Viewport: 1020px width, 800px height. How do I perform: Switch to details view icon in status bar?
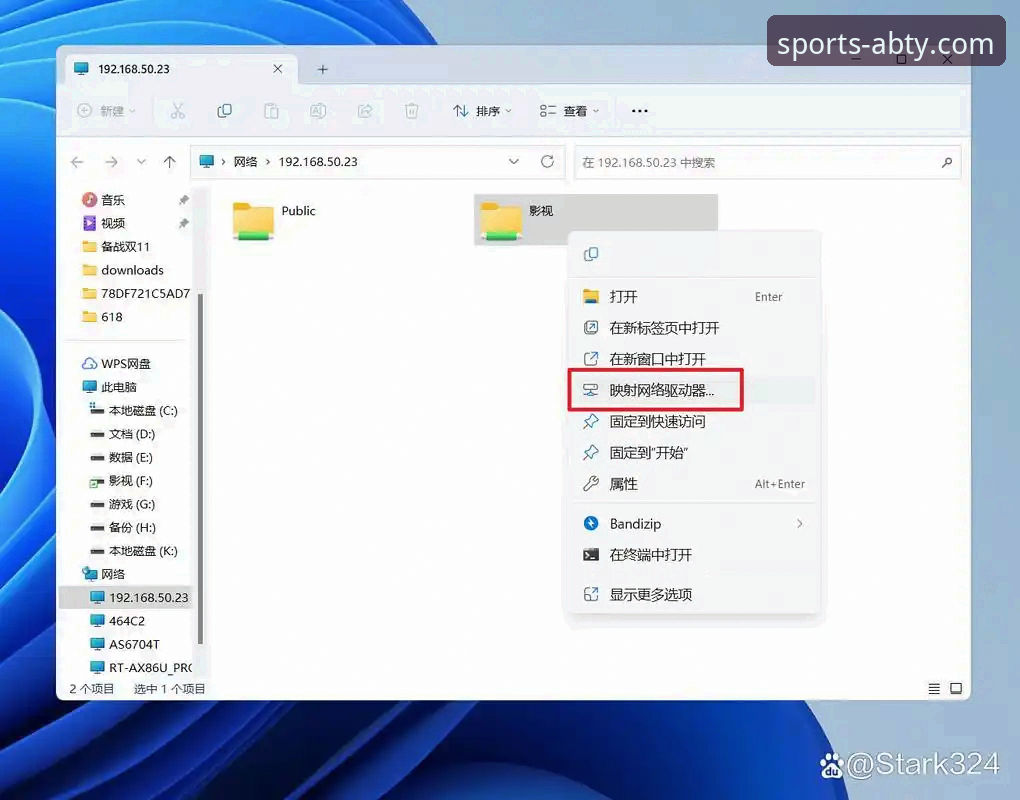(x=934, y=688)
